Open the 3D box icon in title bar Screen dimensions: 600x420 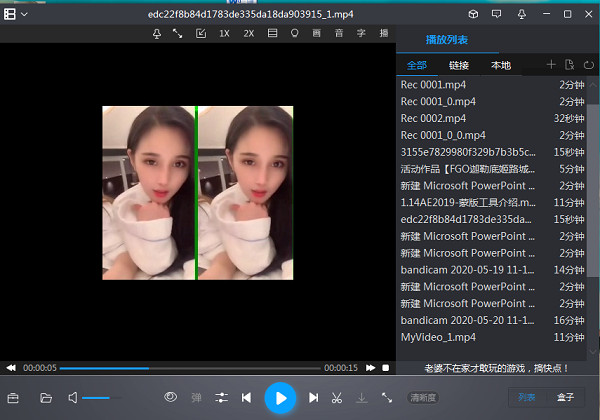point(473,15)
